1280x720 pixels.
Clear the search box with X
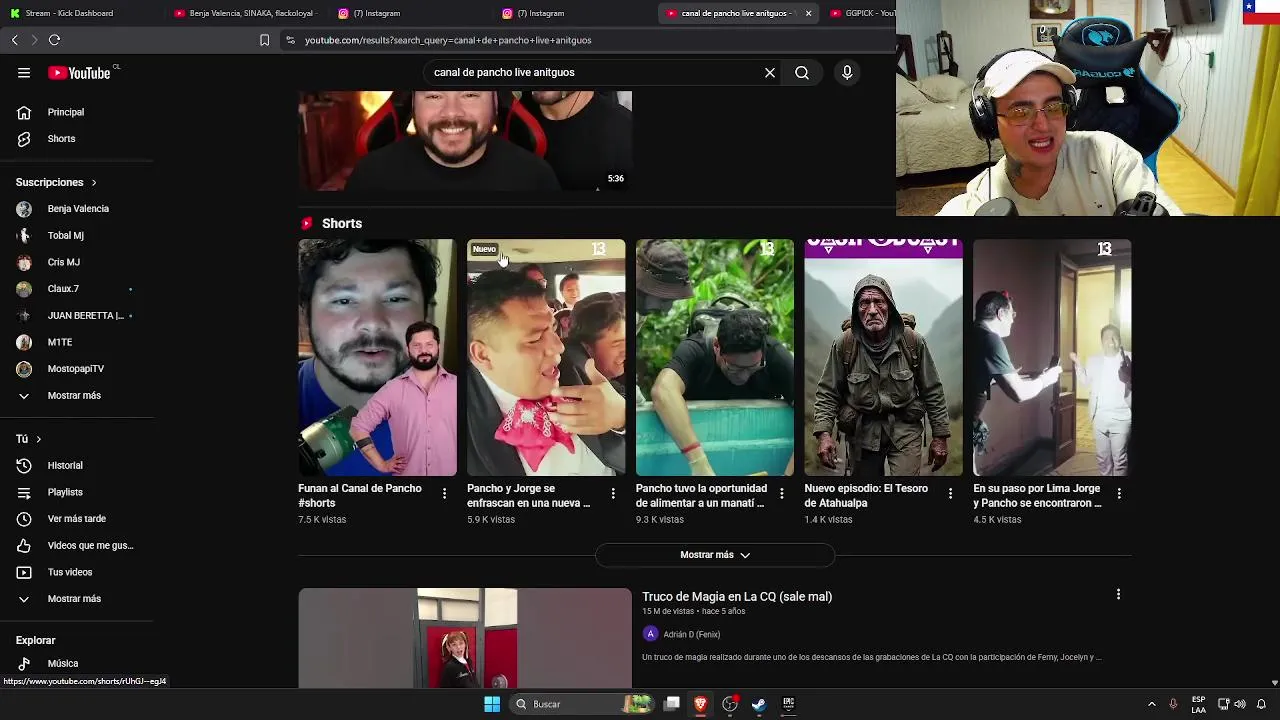[x=770, y=73]
